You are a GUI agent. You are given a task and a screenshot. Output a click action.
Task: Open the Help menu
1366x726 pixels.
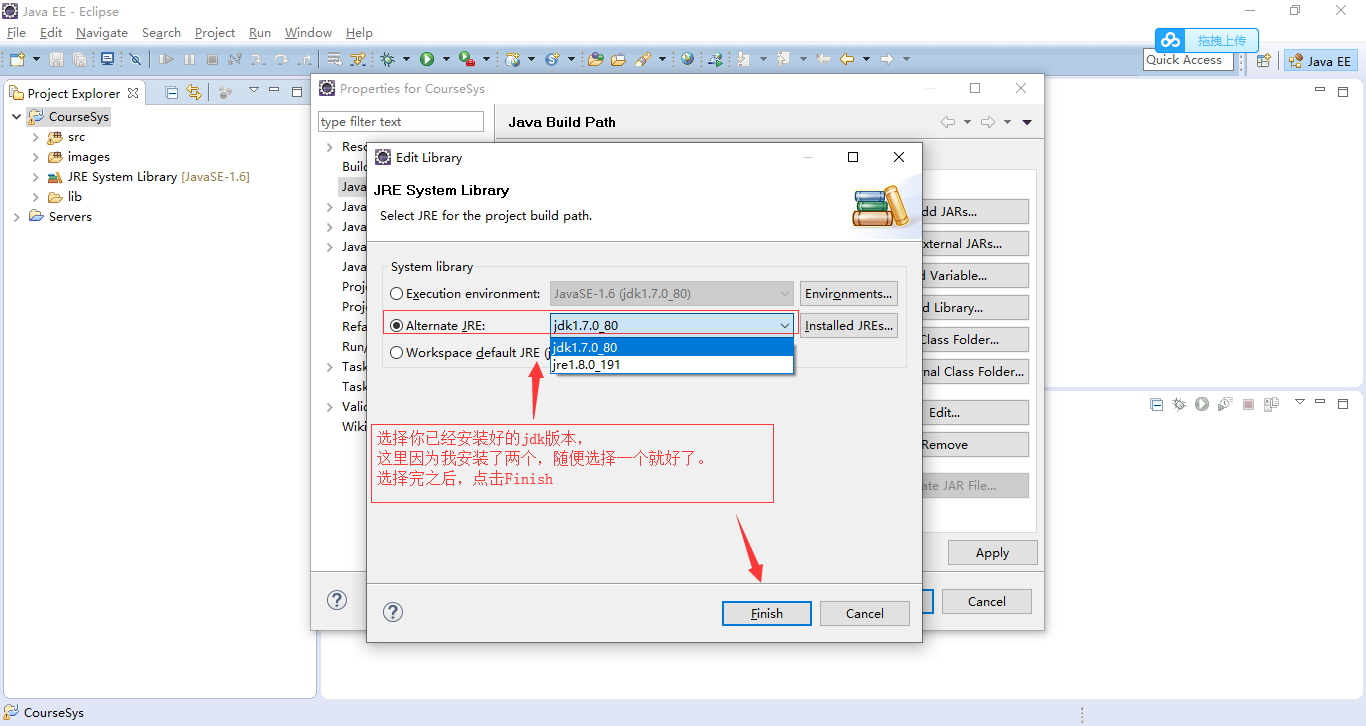(359, 32)
